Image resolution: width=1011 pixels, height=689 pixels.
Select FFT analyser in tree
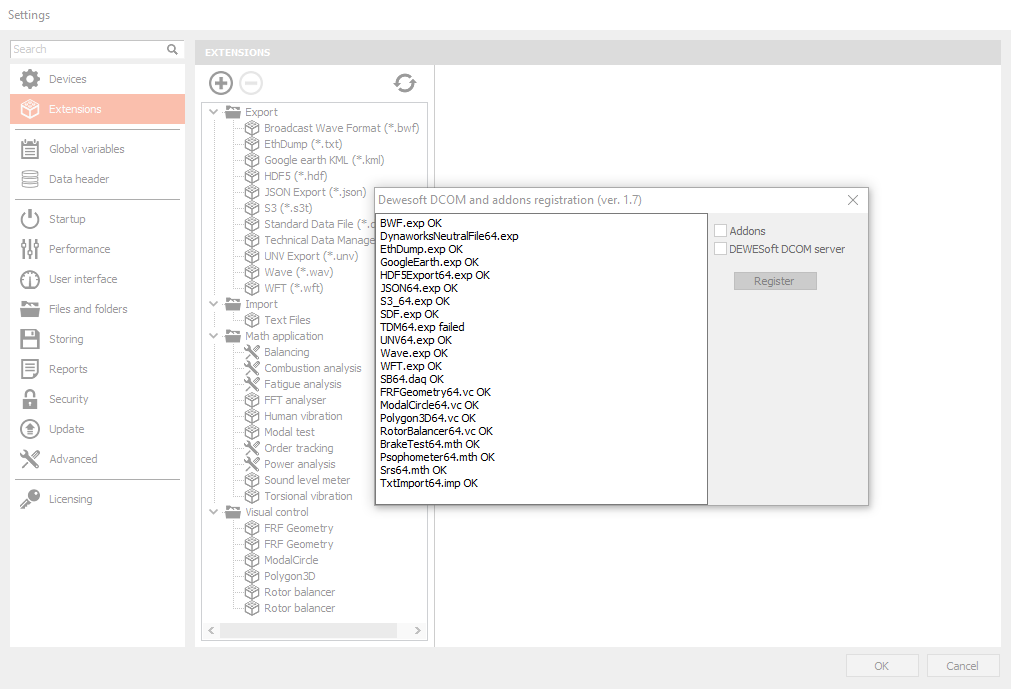point(295,400)
